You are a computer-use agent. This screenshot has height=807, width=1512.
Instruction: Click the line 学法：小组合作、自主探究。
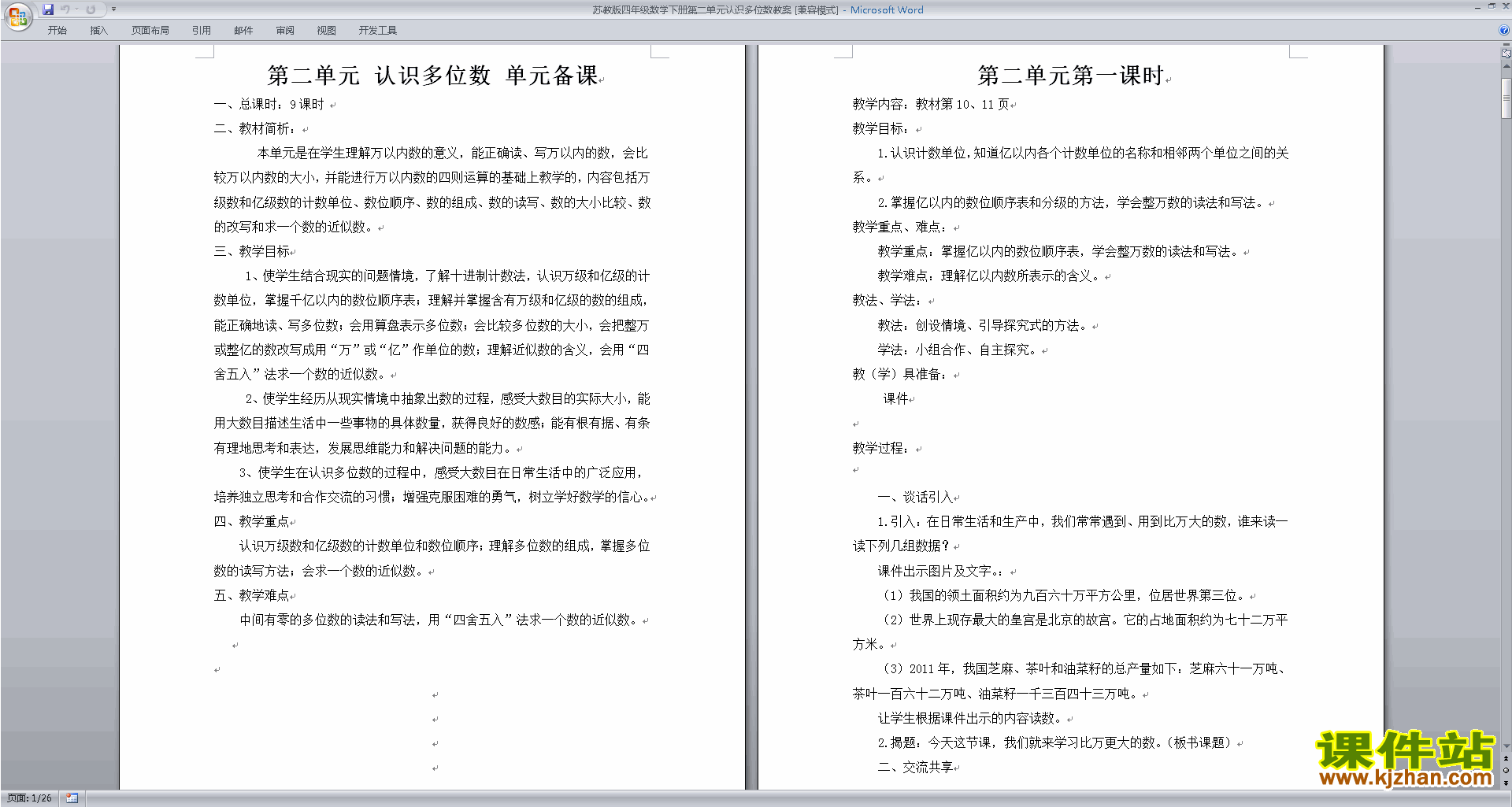tap(958, 350)
